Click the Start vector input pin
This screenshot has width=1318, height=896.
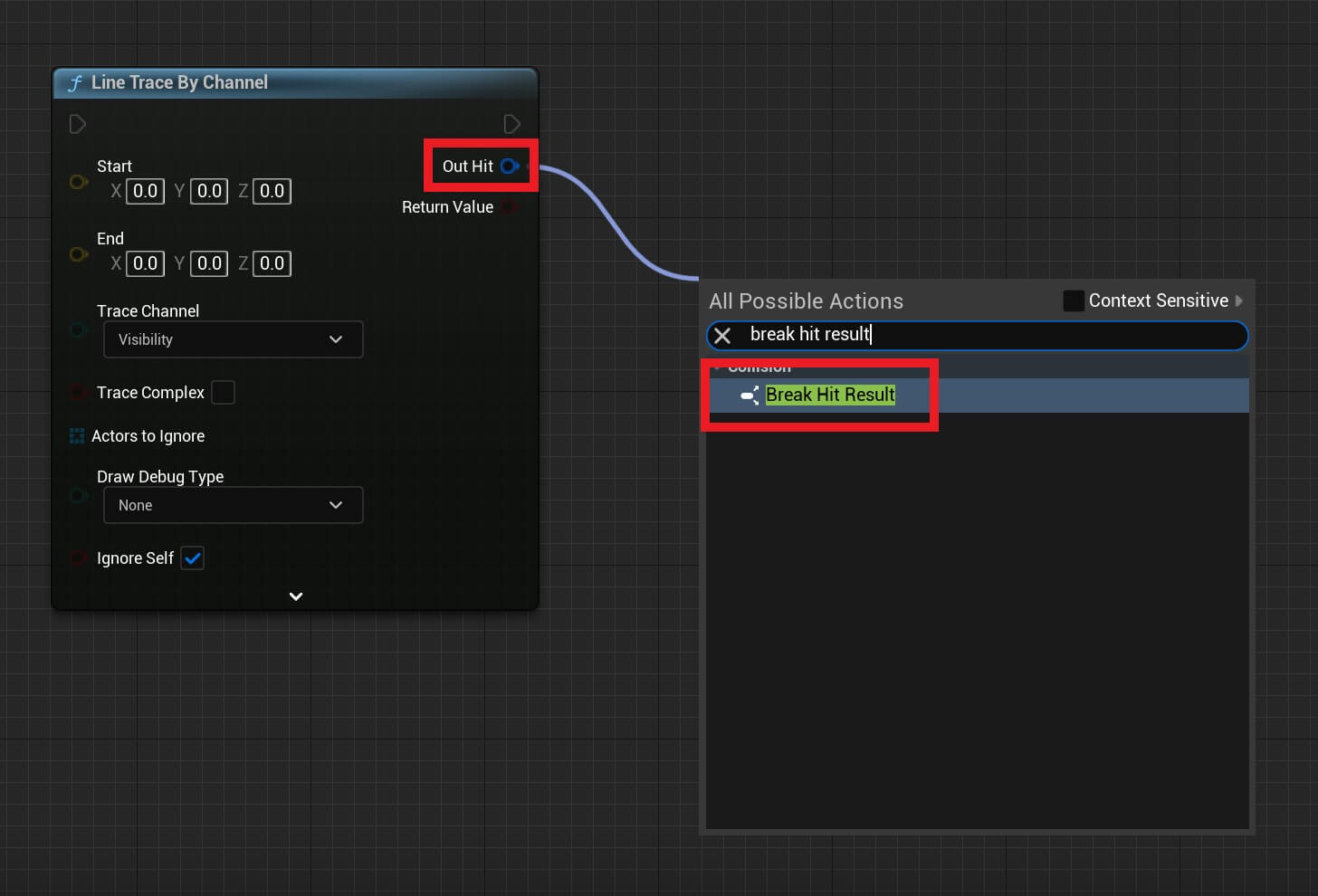click(x=79, y=182)
